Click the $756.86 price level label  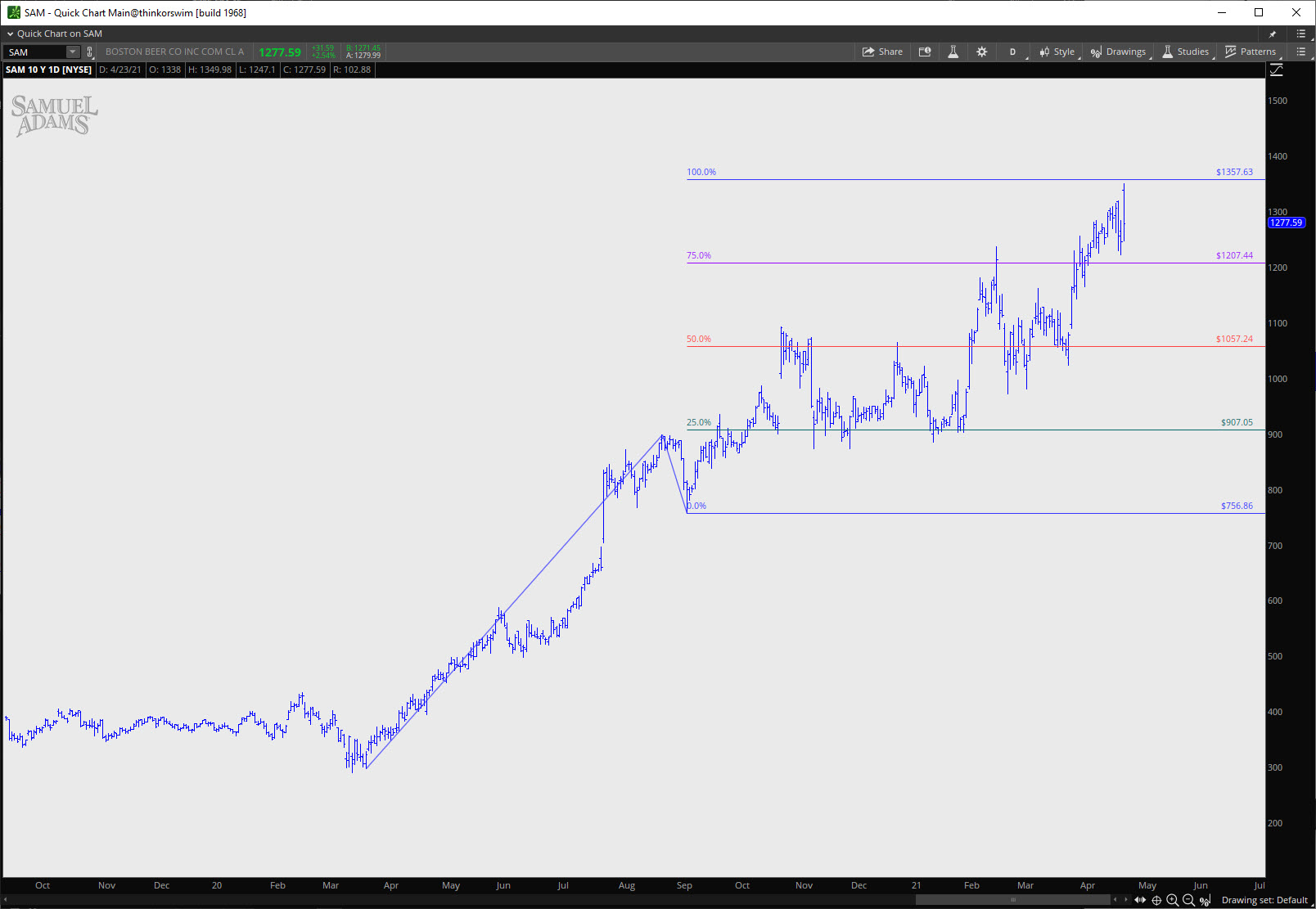pyautogui.click(x=1237, y=506)
